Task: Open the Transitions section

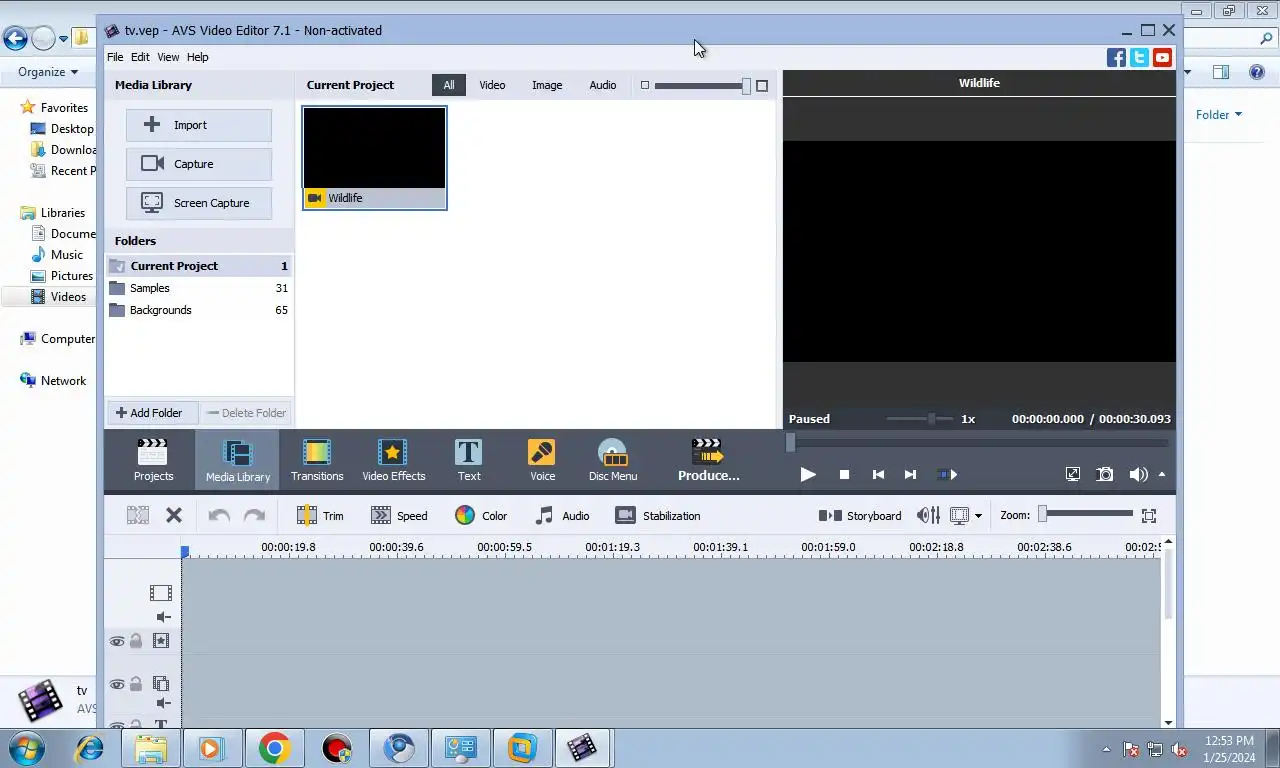Action: tap(317, 460)
